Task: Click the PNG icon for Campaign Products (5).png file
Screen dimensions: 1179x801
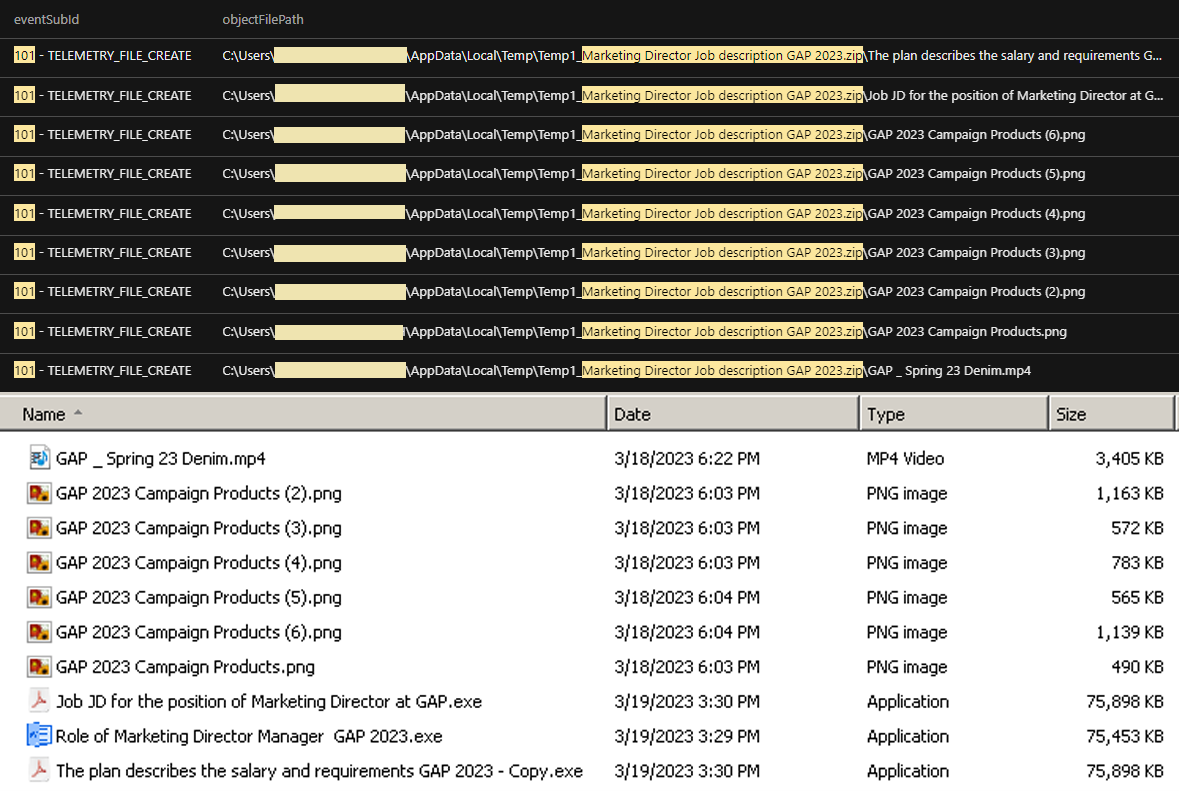Action: (39, 596)
